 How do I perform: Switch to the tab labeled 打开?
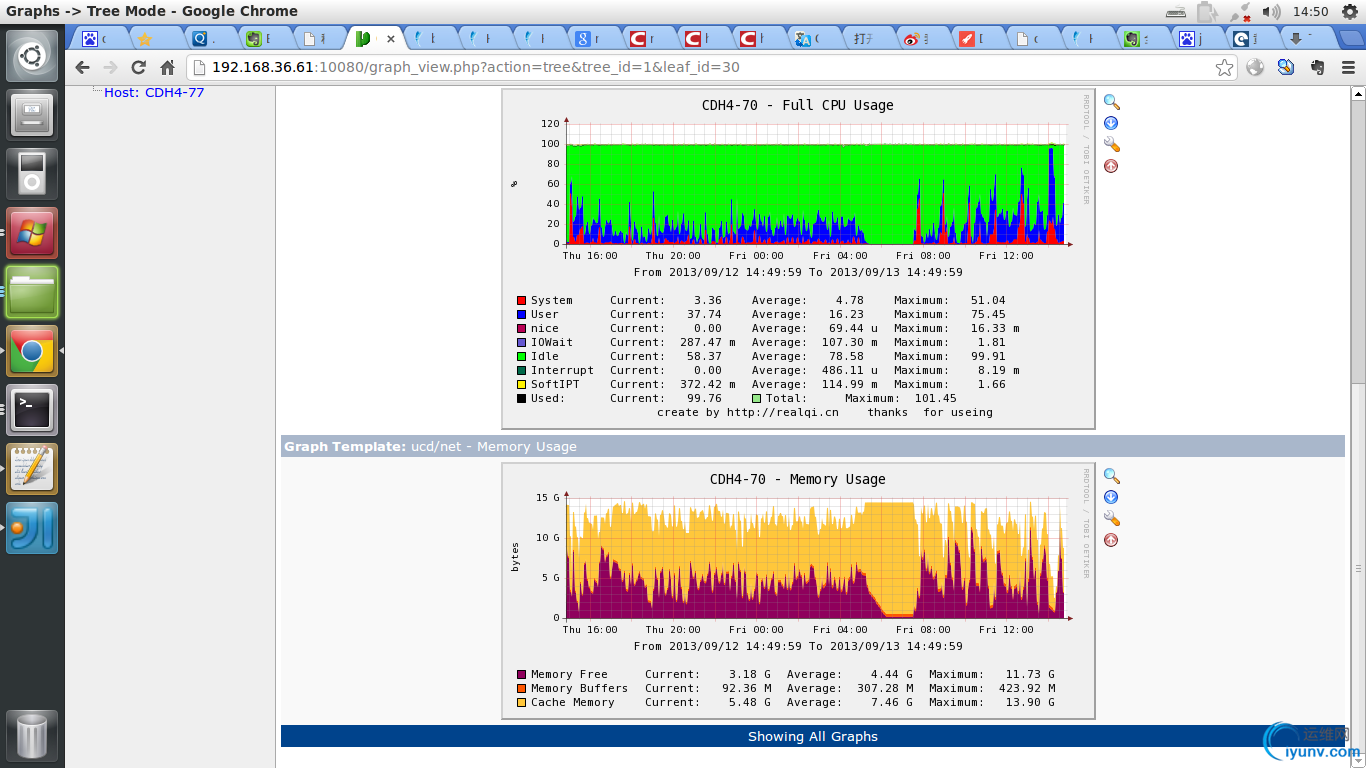(868, 39)
